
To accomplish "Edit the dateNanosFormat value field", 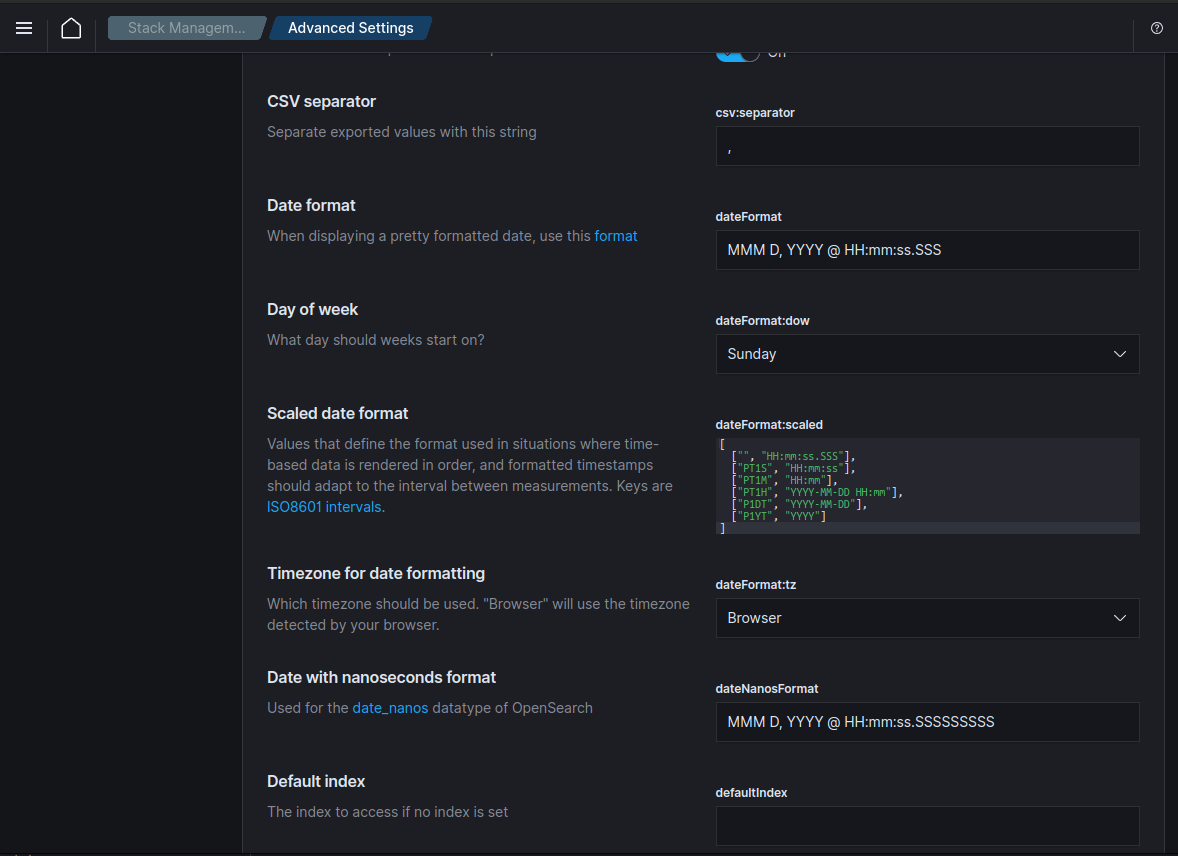I will [x=927, y=721].
